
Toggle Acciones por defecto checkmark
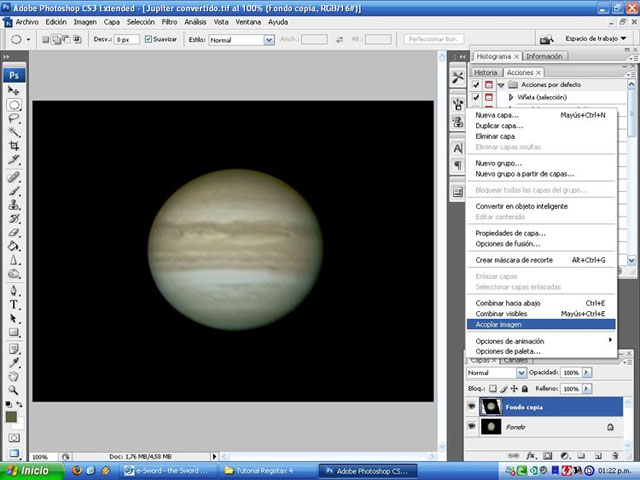pyautogui.click(x=476, y=85)
